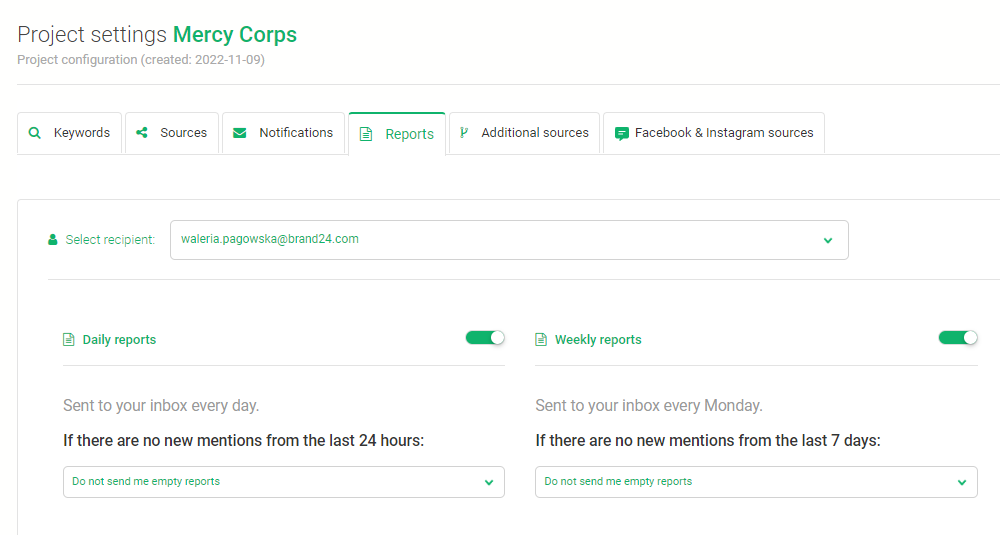Viewport: 1000px width, 535px height.
Task: Click the Daily reports heading
Action: coord(119,340)
